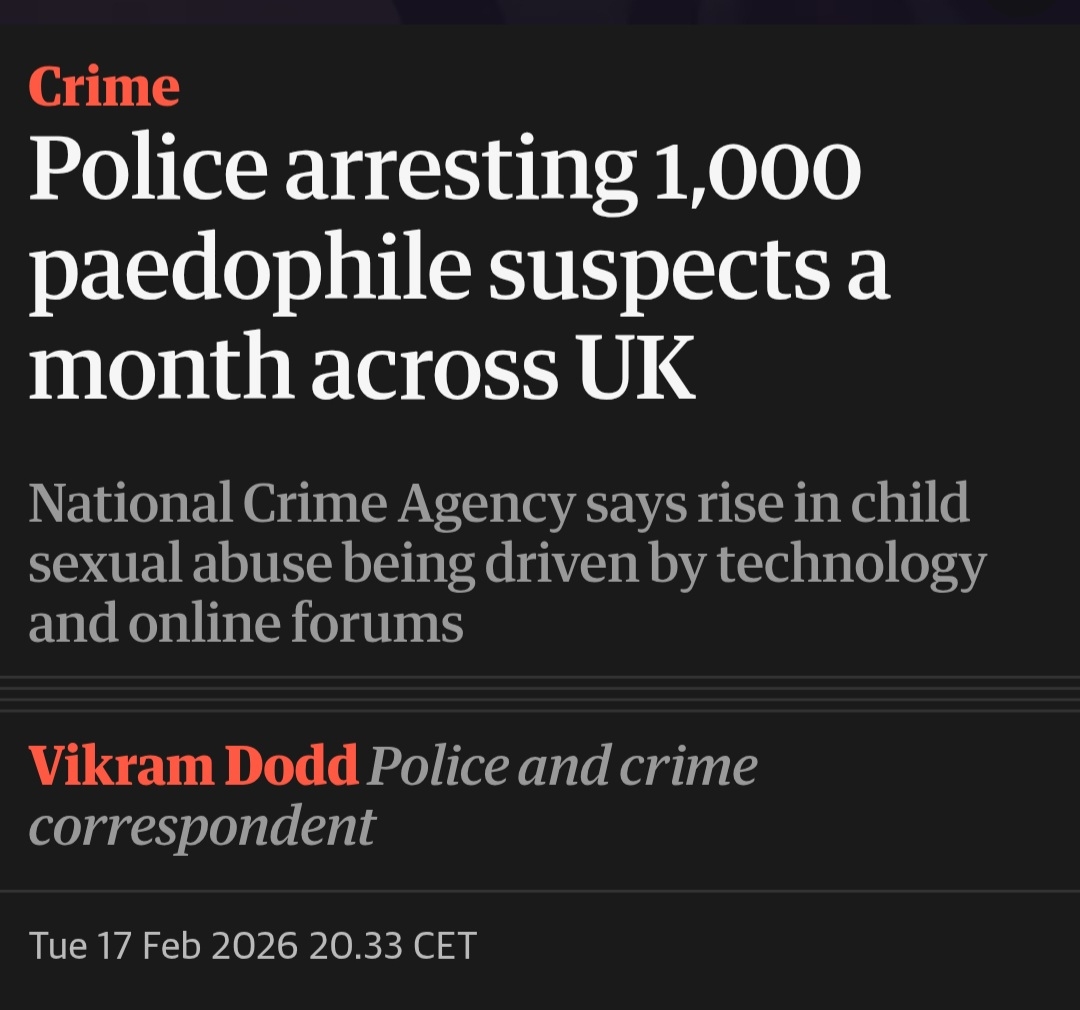Viewport: 1080px width, 1010px height.
Task: Click 'and online forums' standfirst text
Action: point(246,623)
